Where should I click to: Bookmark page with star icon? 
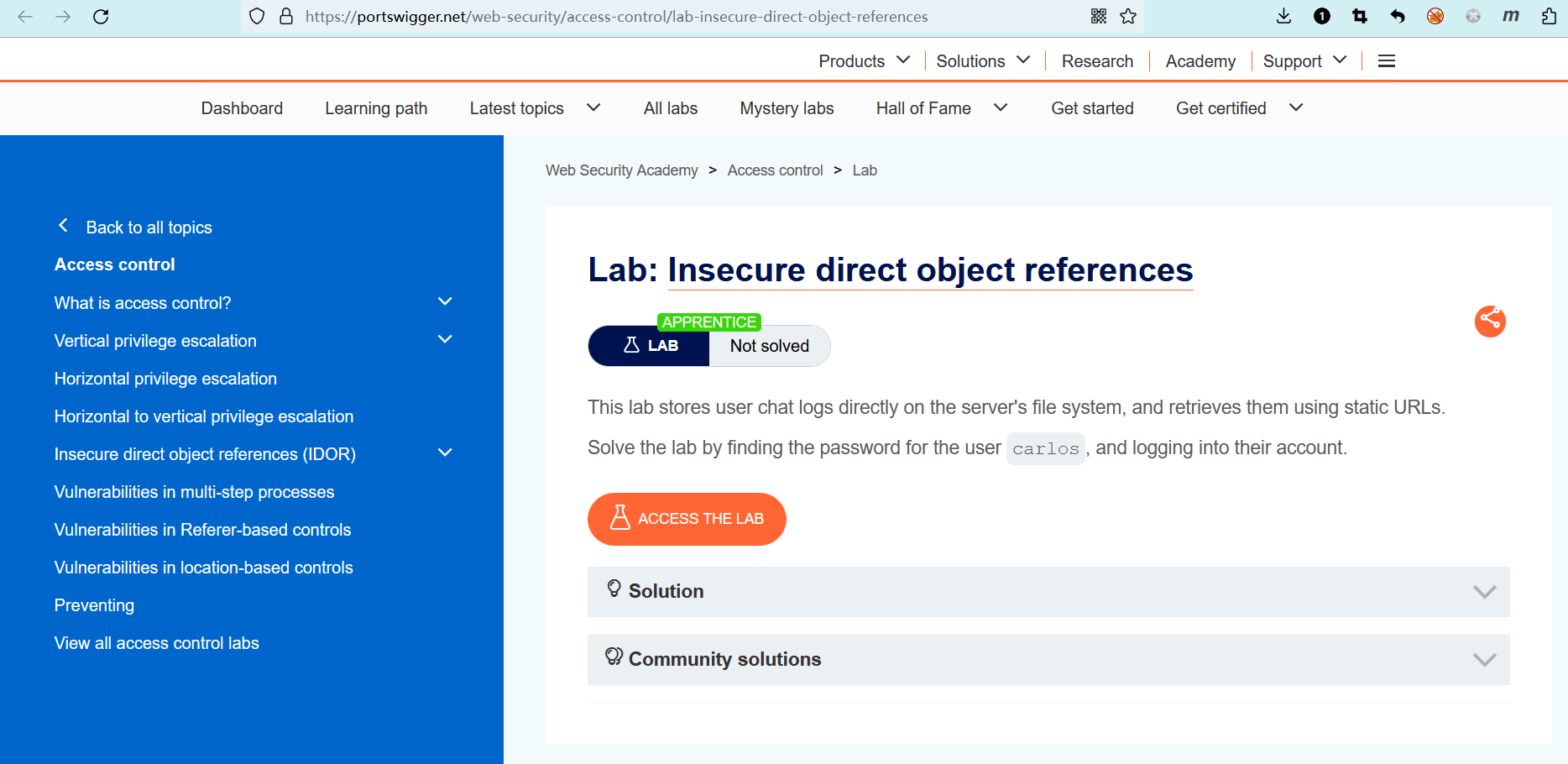[1128, 17]
